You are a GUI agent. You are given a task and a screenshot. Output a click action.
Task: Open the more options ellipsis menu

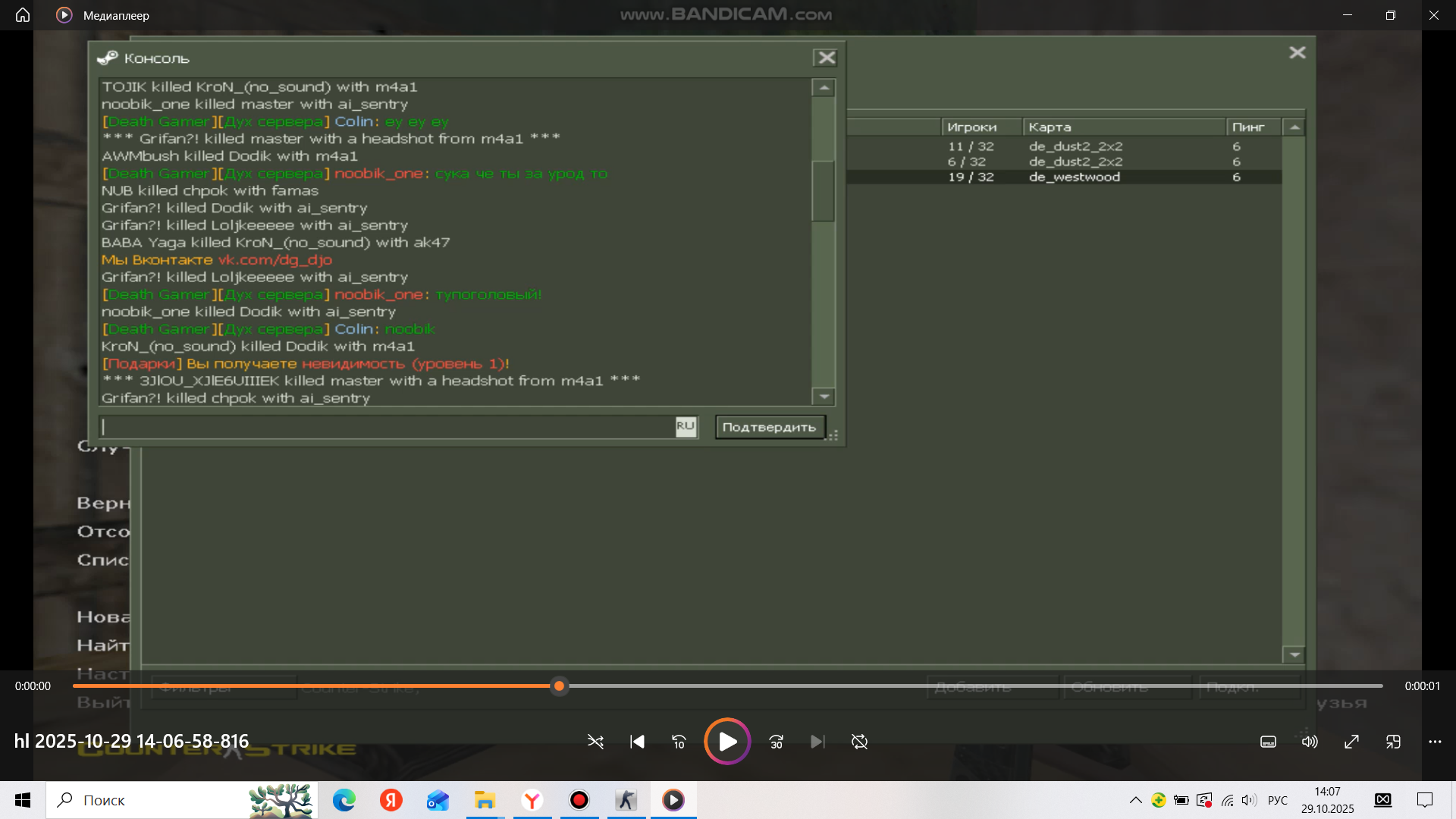coord(1435,742)
